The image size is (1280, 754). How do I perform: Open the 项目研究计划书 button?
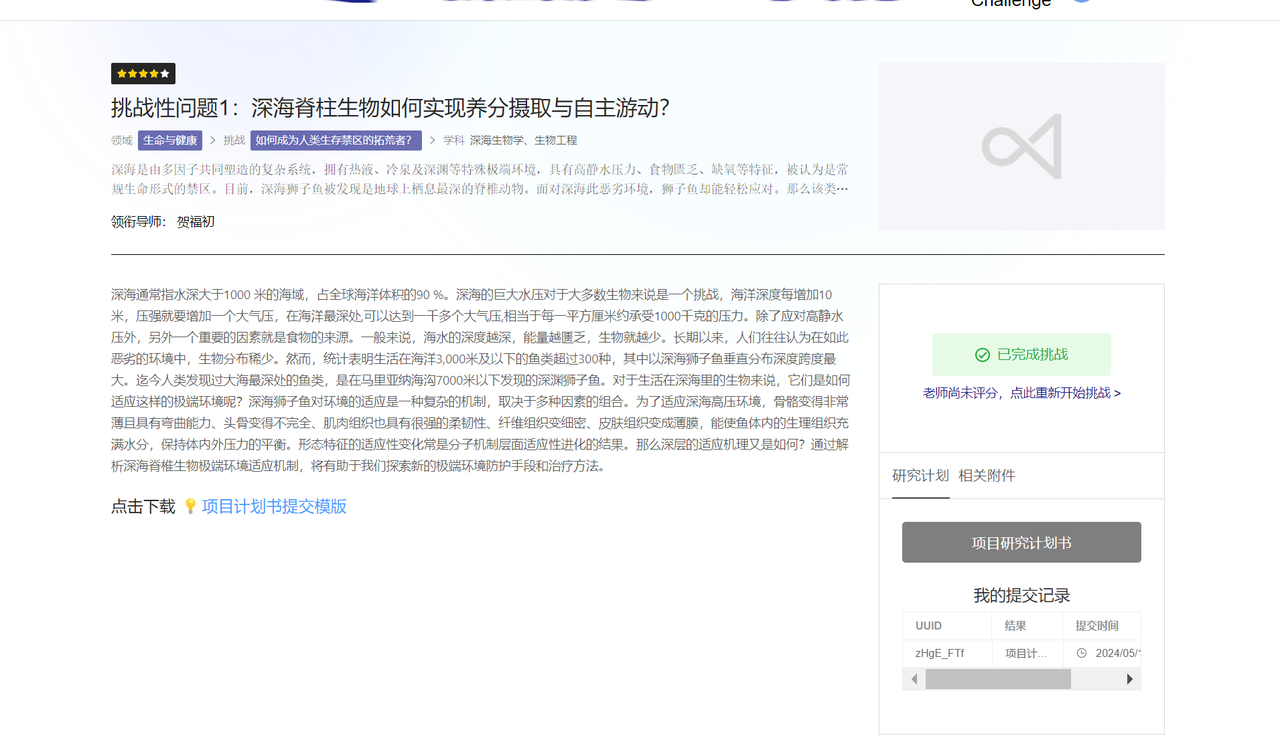1021,542
